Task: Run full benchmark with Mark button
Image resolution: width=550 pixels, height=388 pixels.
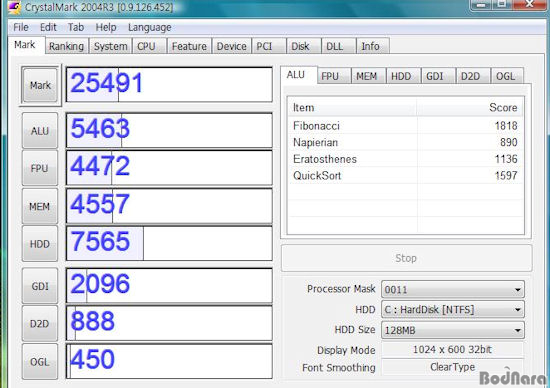Action: [x=40, y=85]
